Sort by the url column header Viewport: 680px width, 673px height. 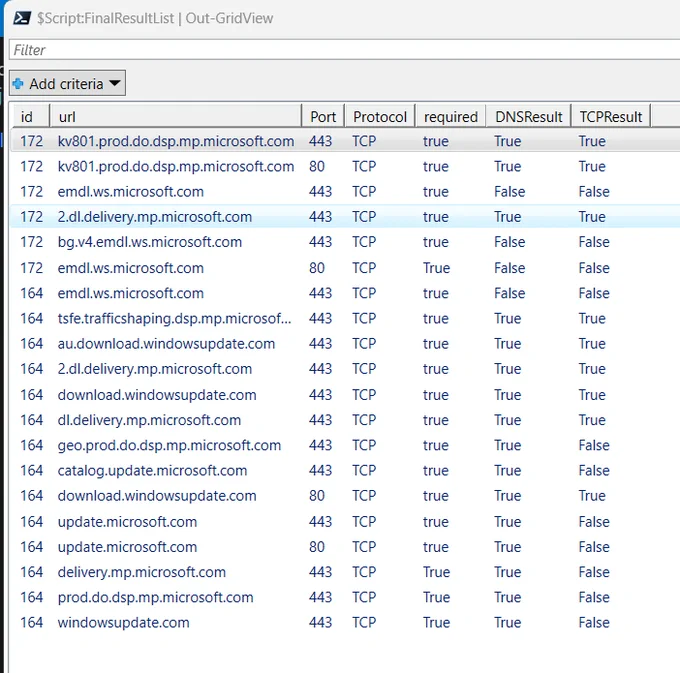[x=176, y=116]
